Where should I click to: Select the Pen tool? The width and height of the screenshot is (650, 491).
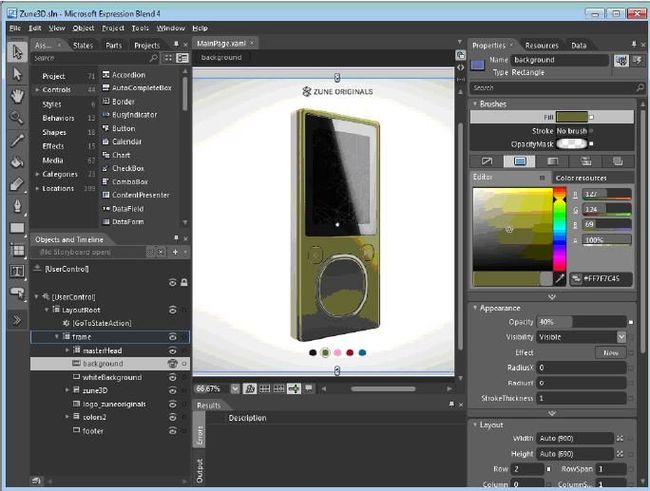(17, 206)
